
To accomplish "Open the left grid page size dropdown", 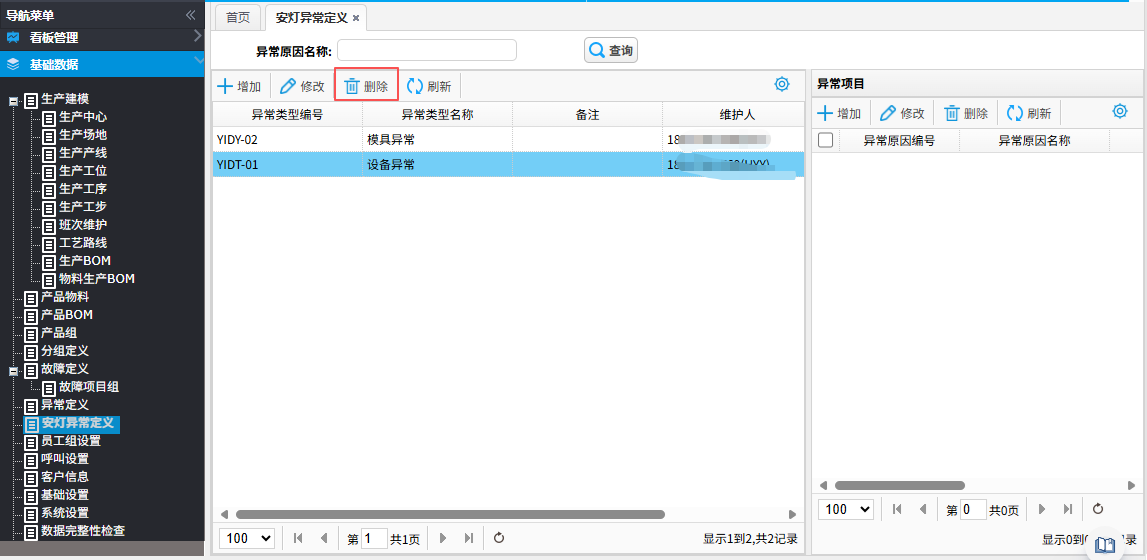I will pos(247,538).
